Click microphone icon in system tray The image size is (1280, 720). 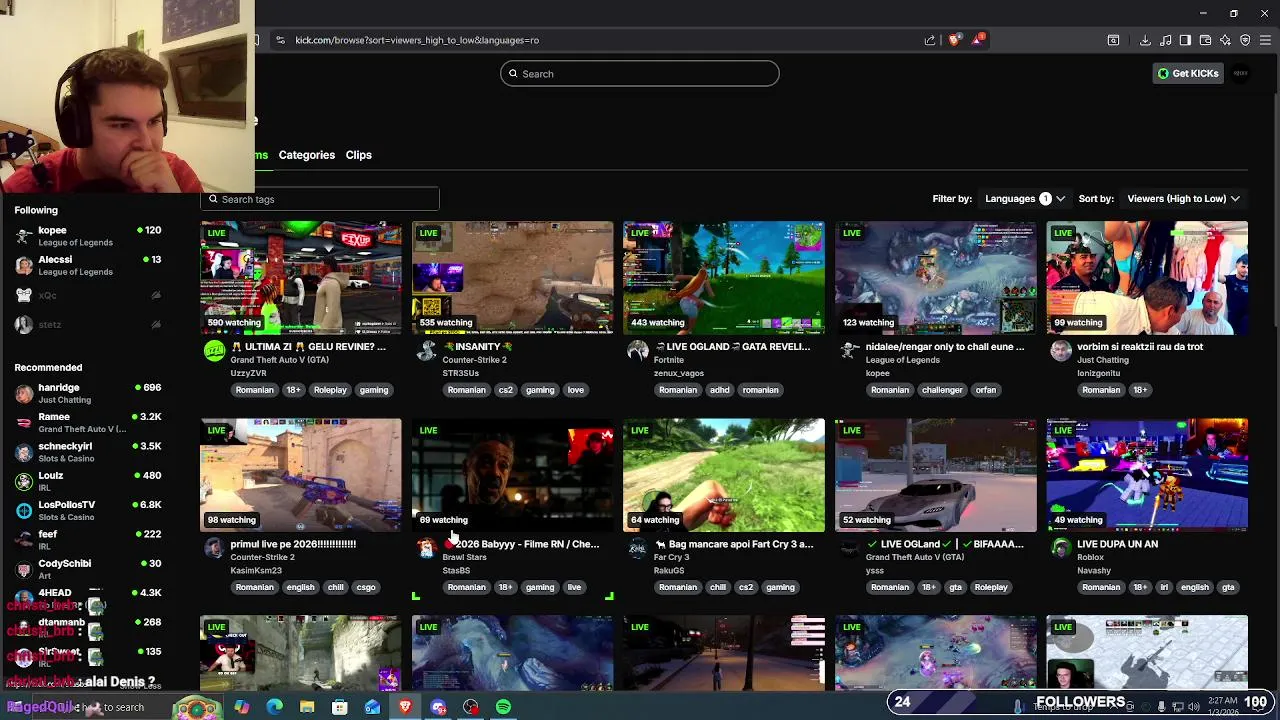click(x=1161, y=707)
